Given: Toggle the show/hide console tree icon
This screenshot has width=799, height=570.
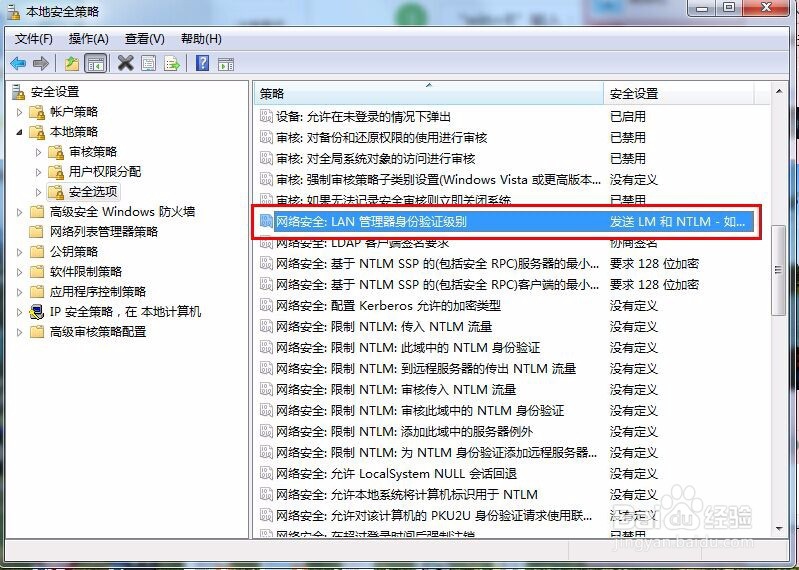Looking at the screenshot, I should pos(96,64).
